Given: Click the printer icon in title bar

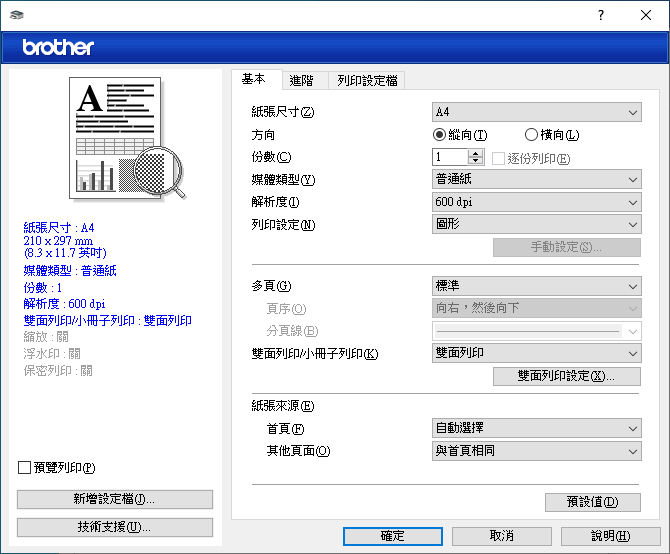Looking at the screenshot, I should point(17,15).
